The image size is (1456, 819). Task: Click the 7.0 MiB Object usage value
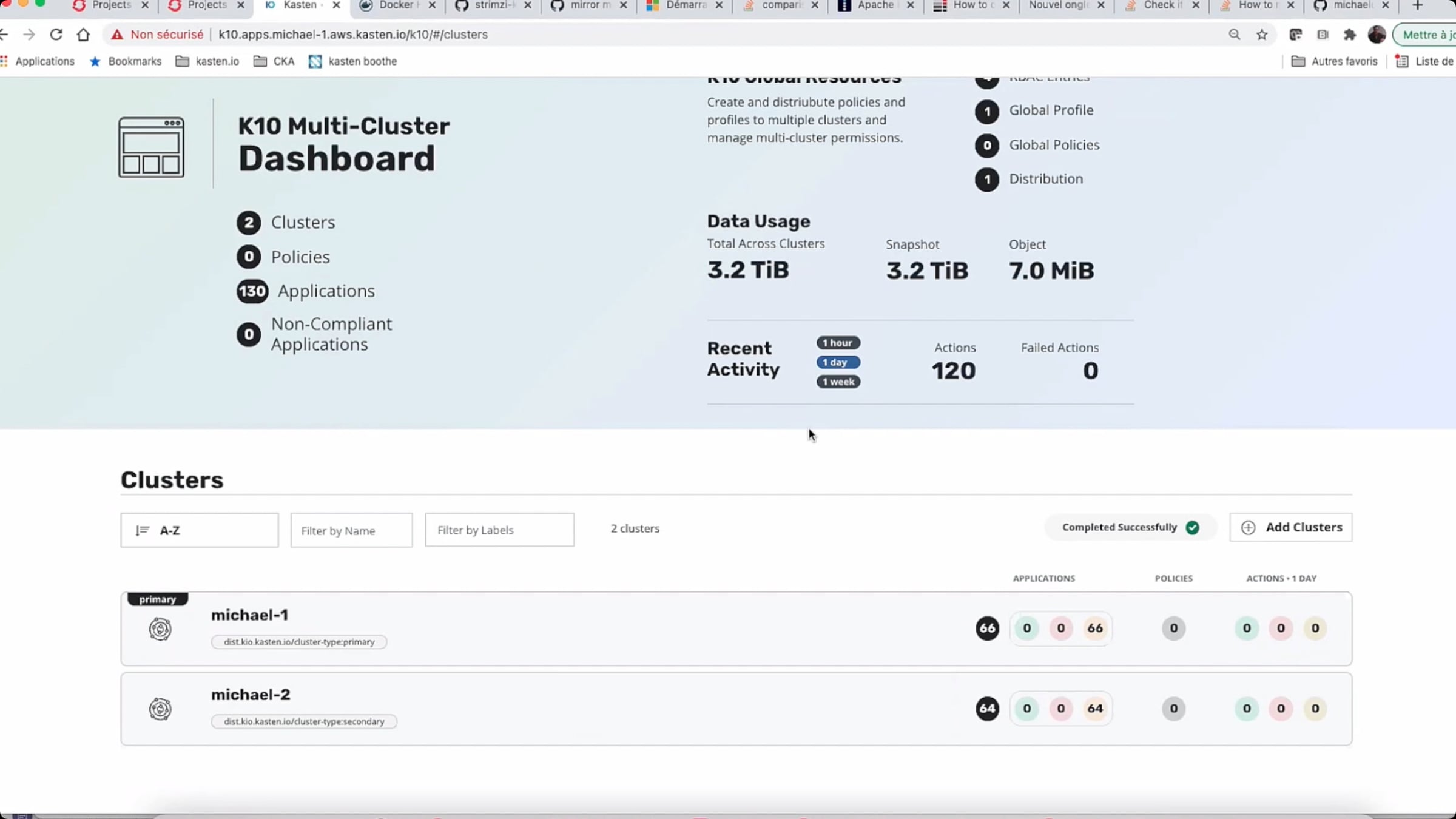[x=1051, y=271]
